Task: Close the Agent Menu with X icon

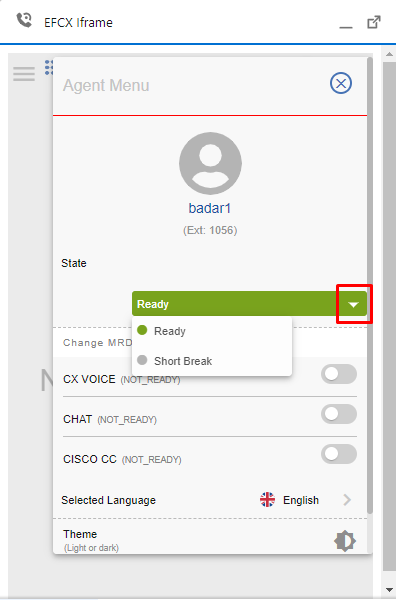Action: point(341,83)
